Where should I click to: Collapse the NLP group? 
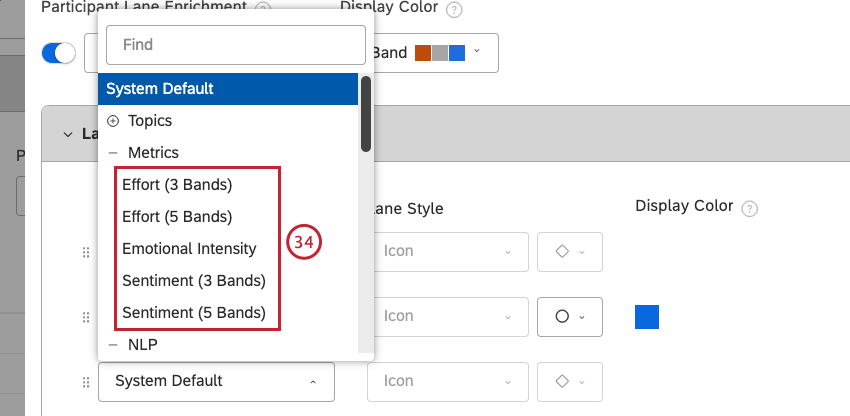tap(112, 345)
